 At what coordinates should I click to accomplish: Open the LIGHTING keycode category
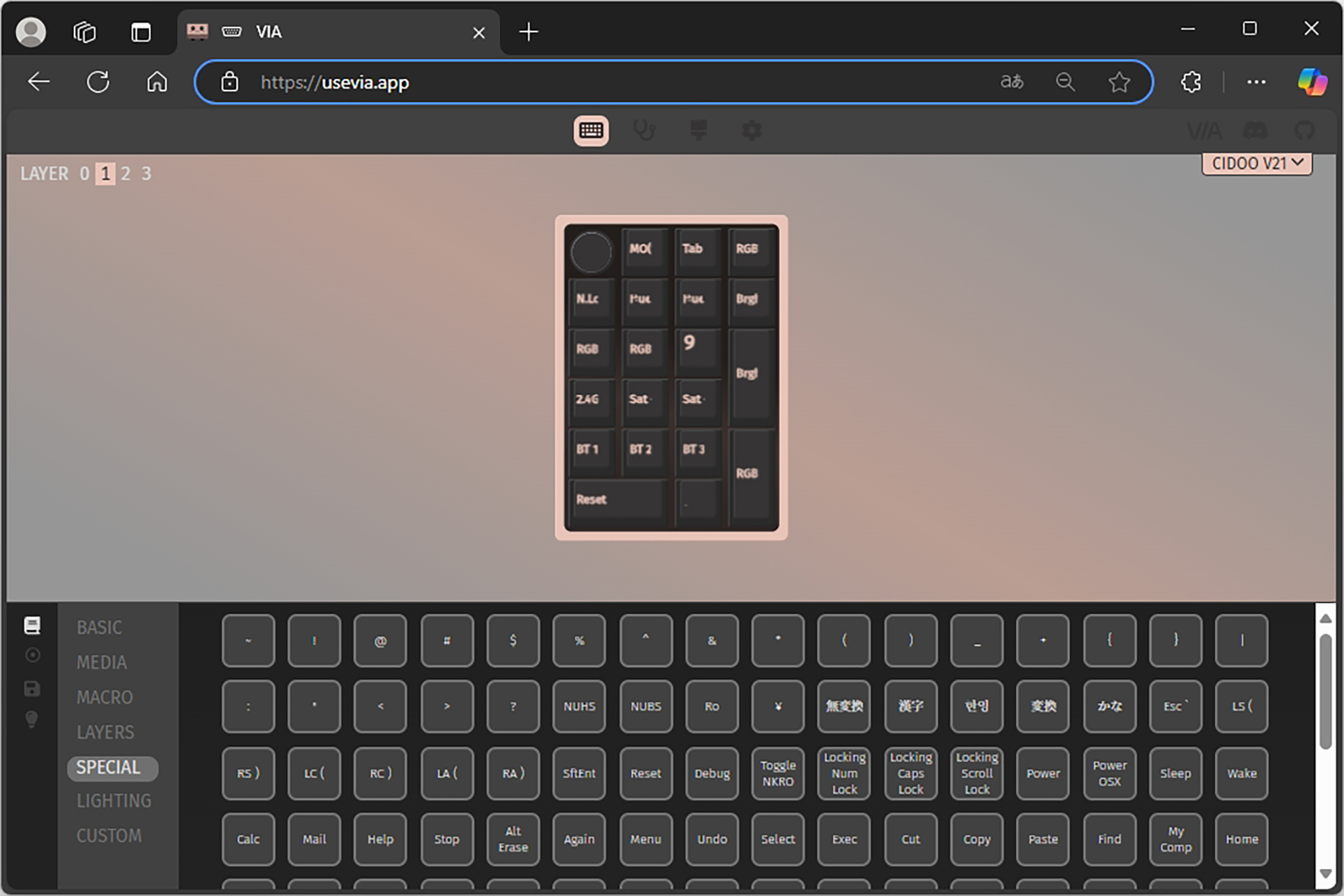pos(114,801)
